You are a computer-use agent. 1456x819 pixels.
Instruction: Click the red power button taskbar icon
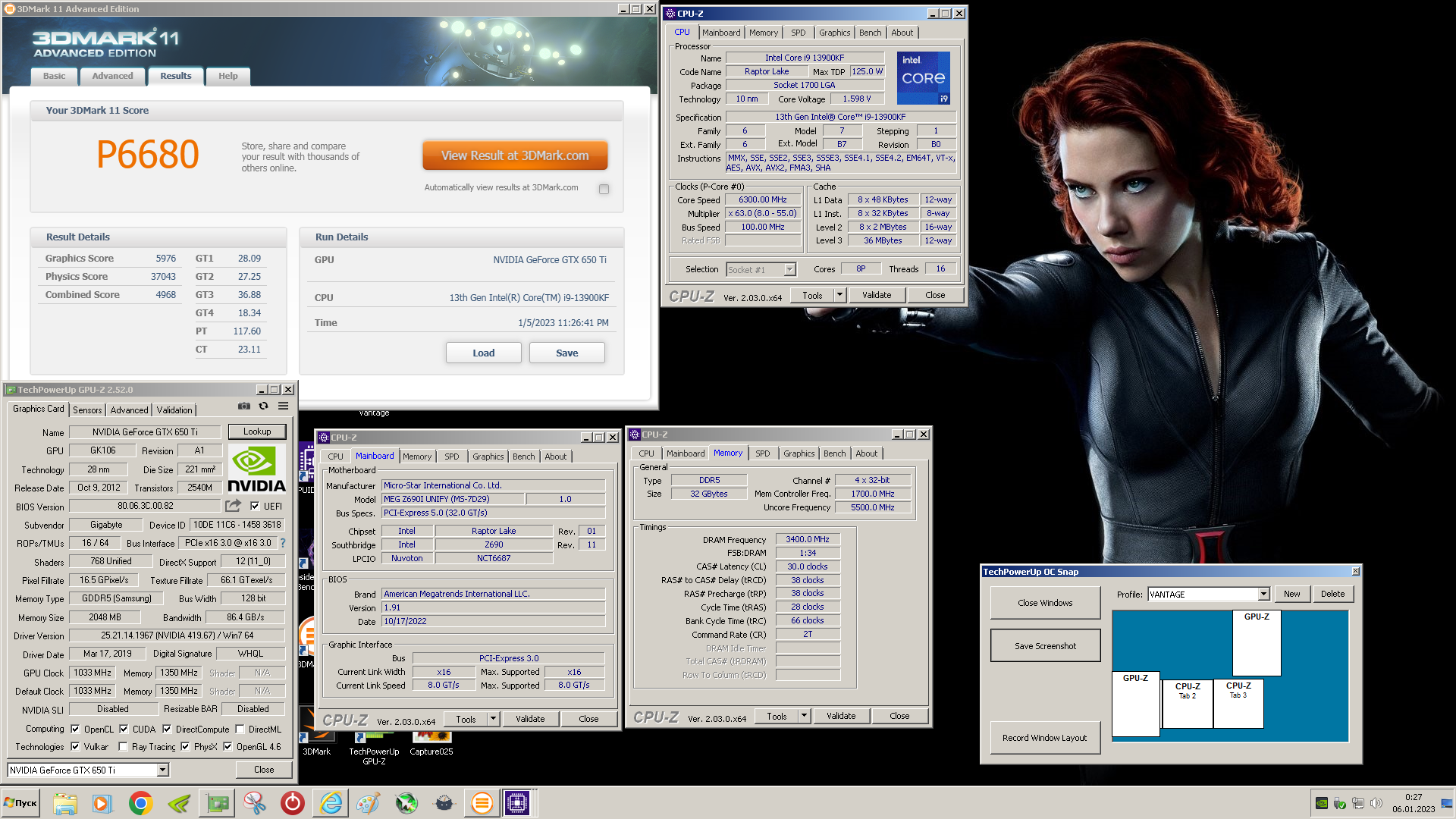pyautogui.click(x=292, y=803)
